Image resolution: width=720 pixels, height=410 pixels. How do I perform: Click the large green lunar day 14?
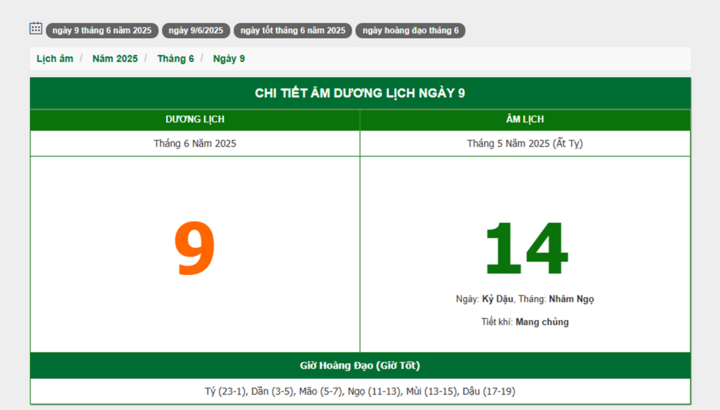pos(525,249)
